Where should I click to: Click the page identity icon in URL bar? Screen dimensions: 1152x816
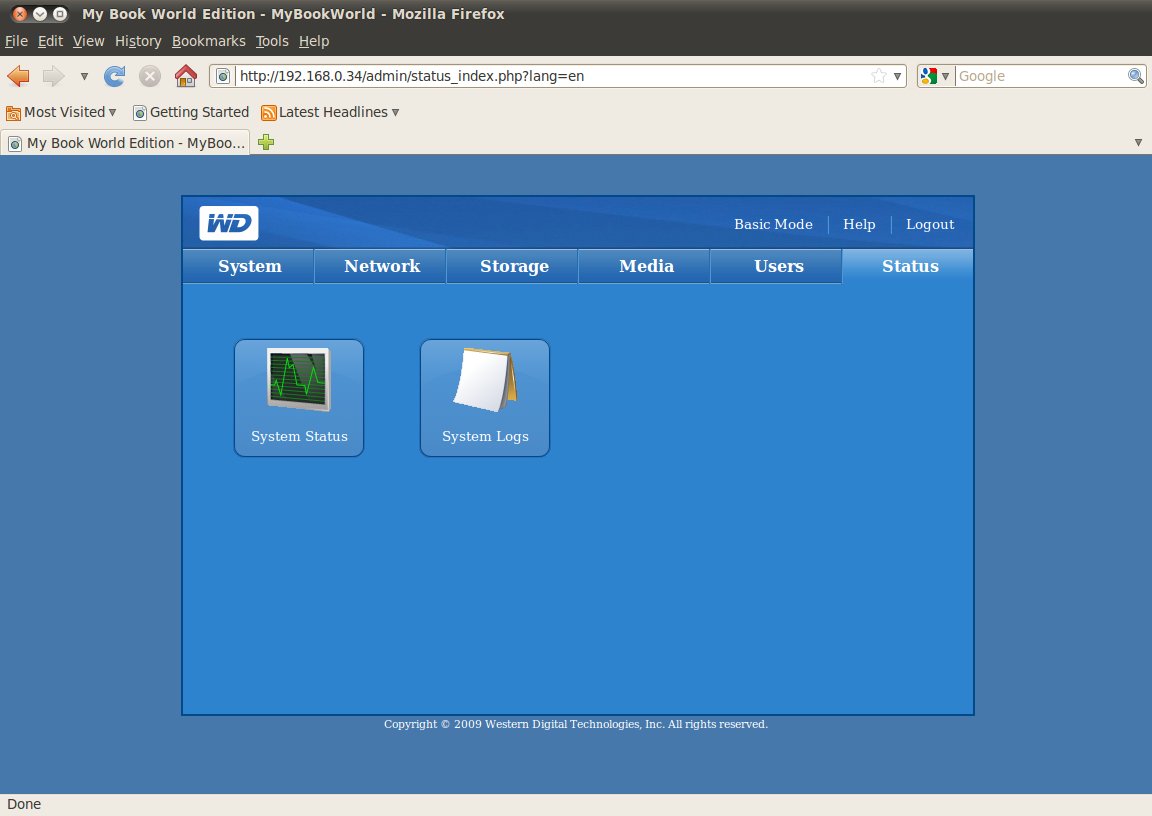point(223,76)
